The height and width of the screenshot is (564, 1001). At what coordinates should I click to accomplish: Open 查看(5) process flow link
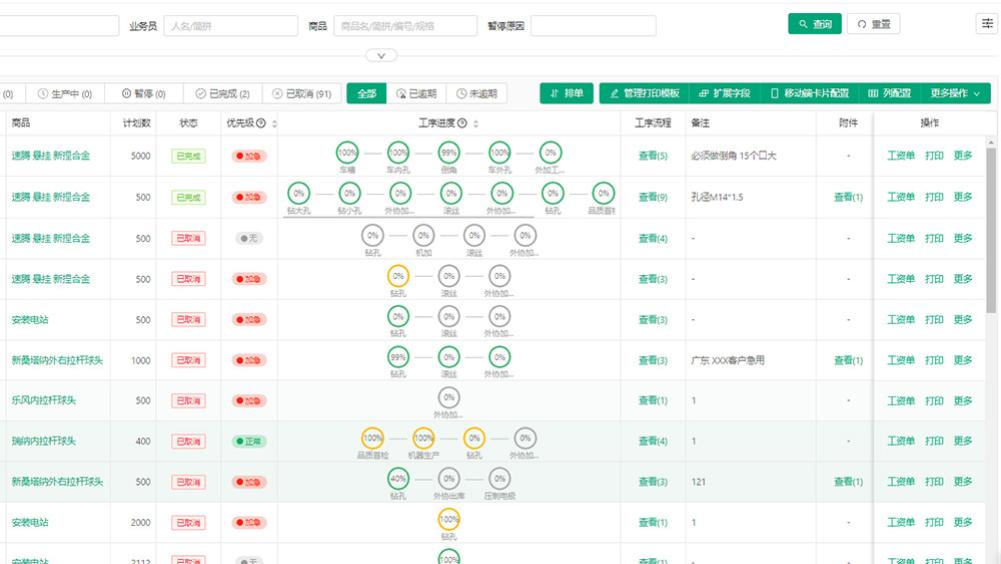652,156
